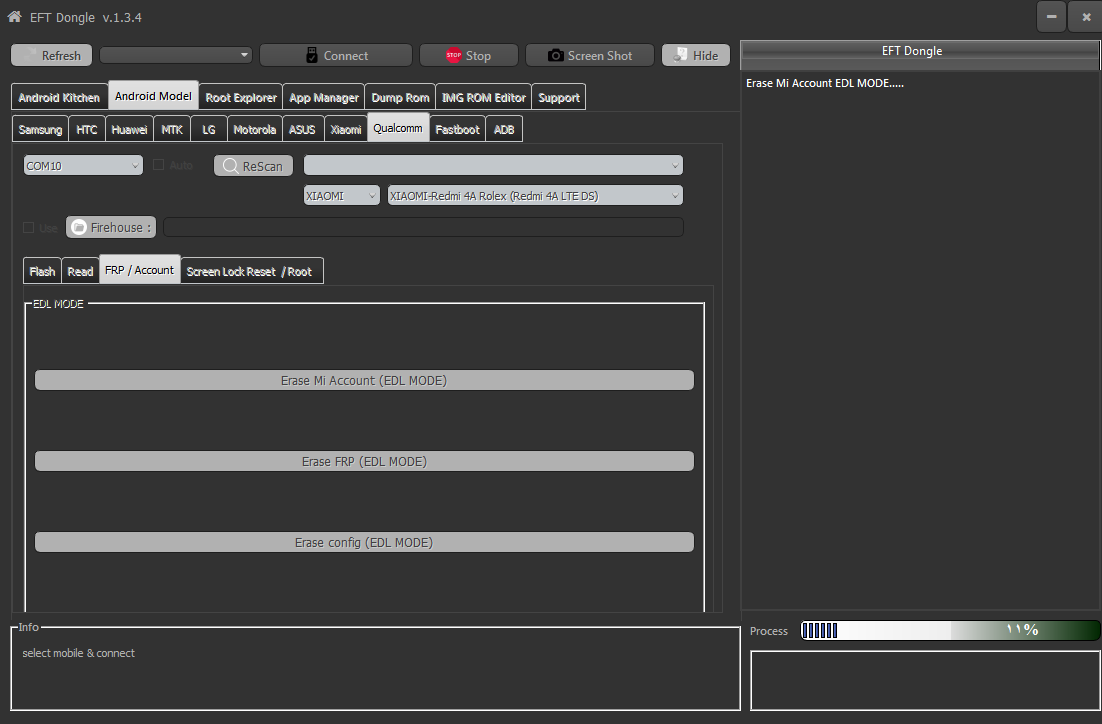Open the COM10 port dropdown

click(x=83, y=165)
